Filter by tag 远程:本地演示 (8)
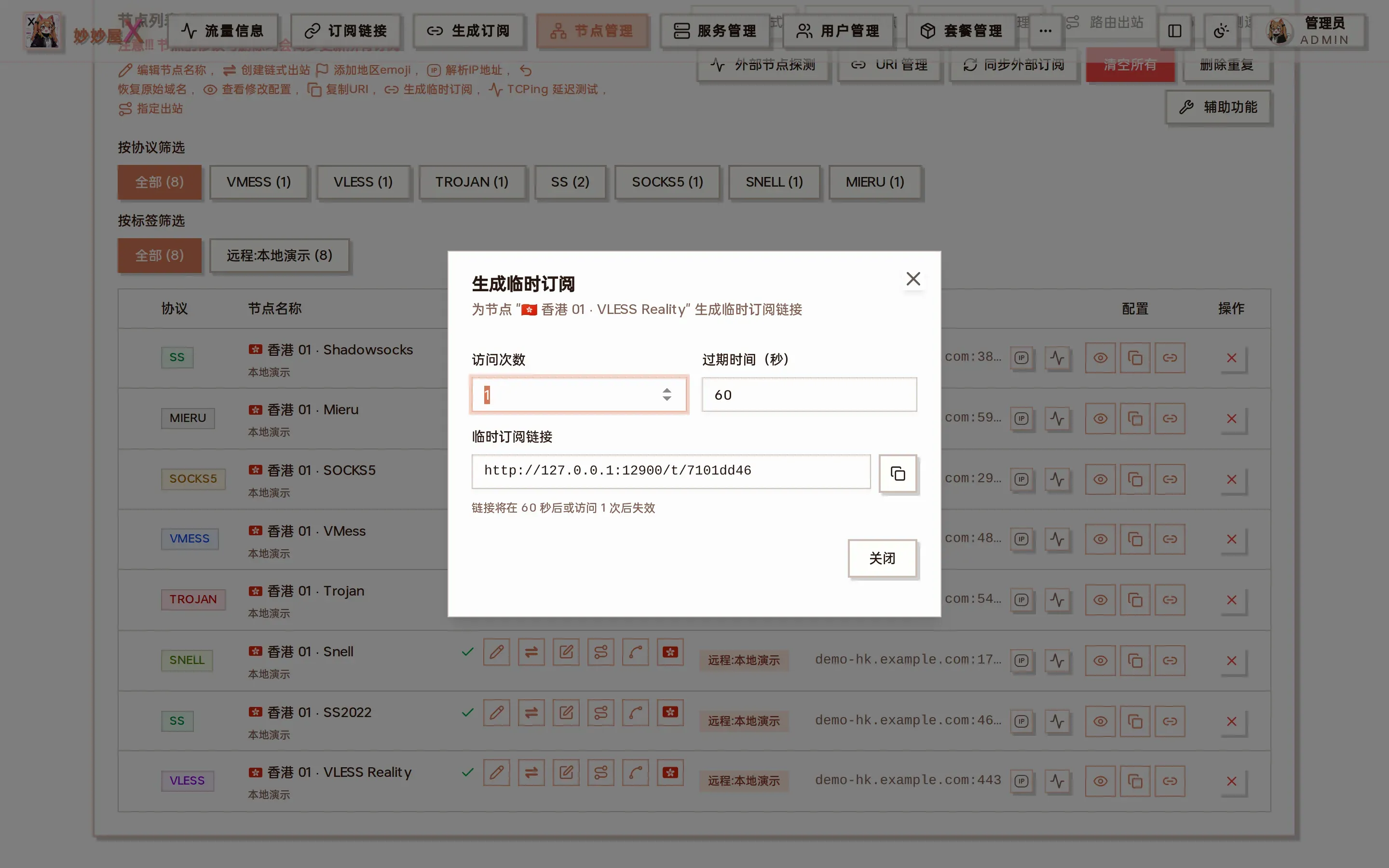 (280, 256)
